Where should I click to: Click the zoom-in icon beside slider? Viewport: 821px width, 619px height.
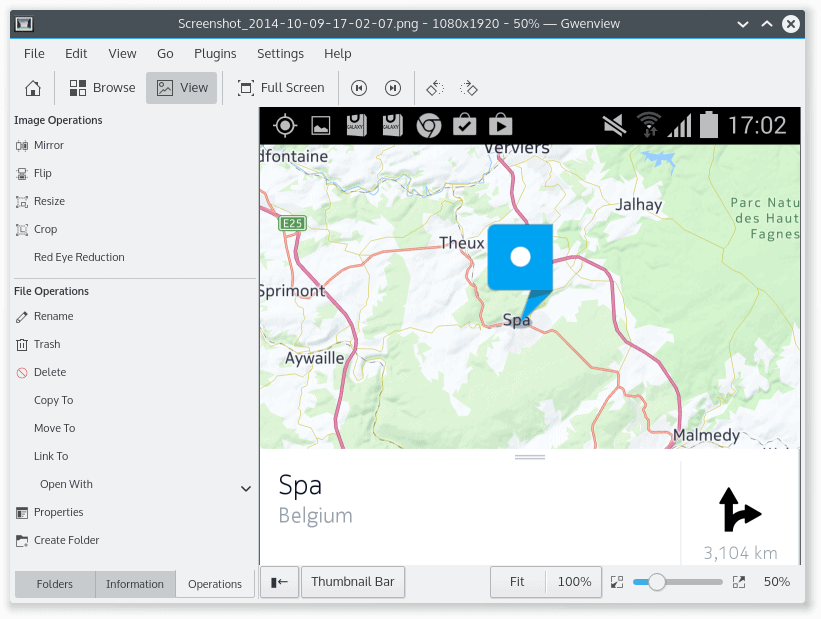[739, 582]
